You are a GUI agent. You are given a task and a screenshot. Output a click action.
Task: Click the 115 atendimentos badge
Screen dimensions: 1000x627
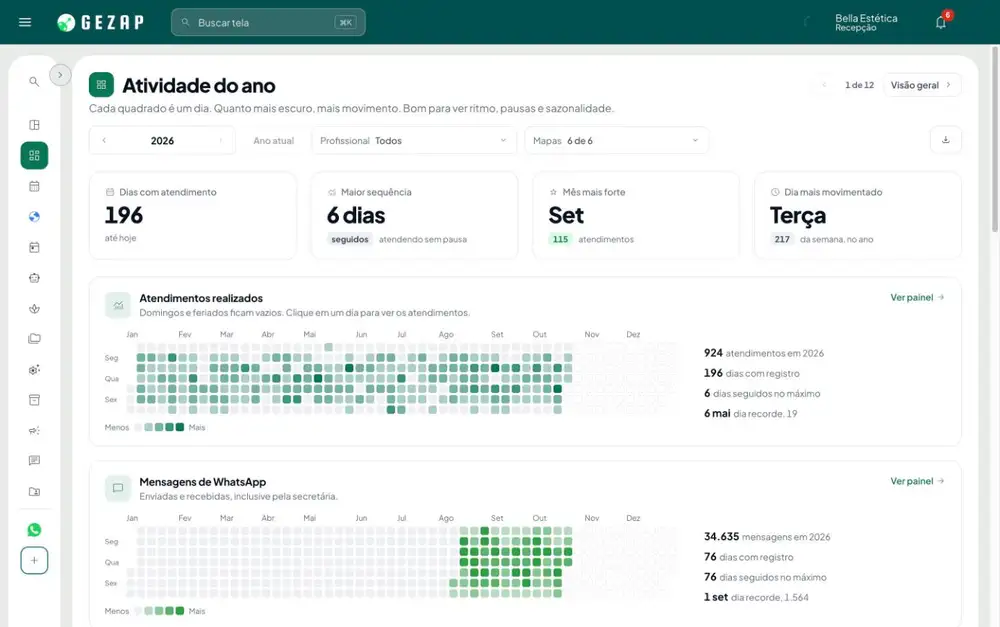[560, 239]
